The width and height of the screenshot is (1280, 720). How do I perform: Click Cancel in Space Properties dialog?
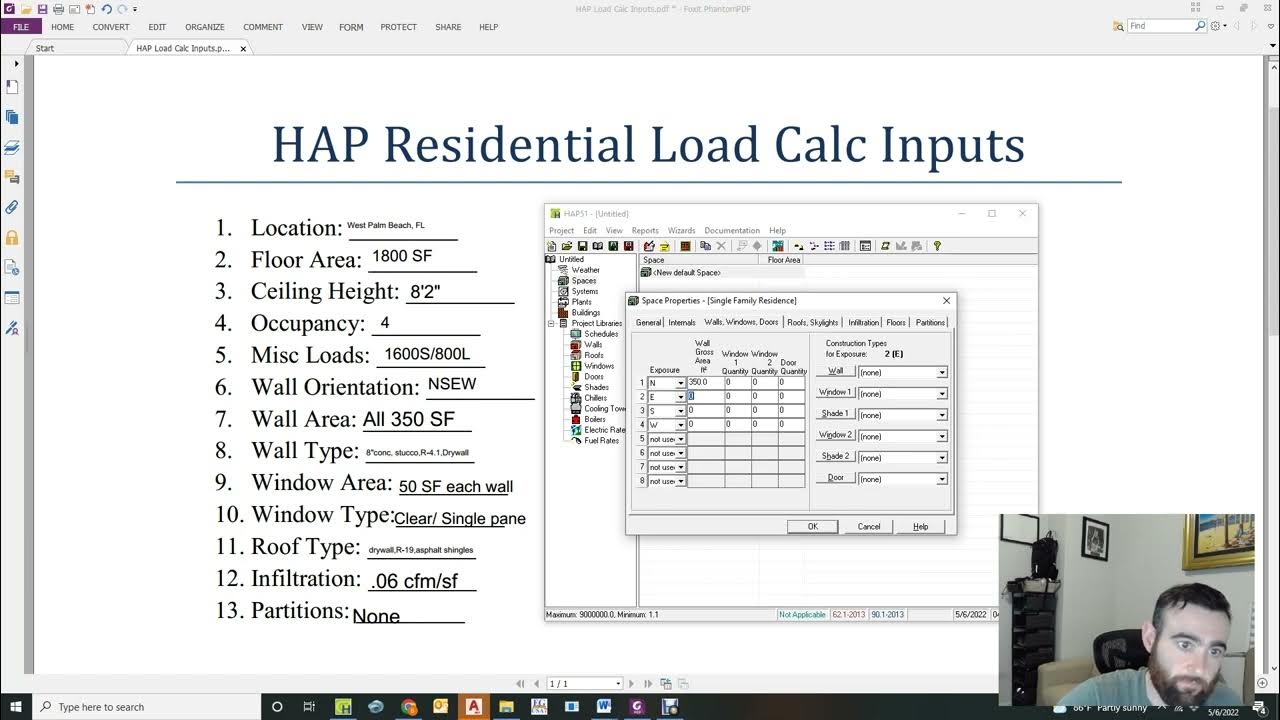click(x=869, y=526)
